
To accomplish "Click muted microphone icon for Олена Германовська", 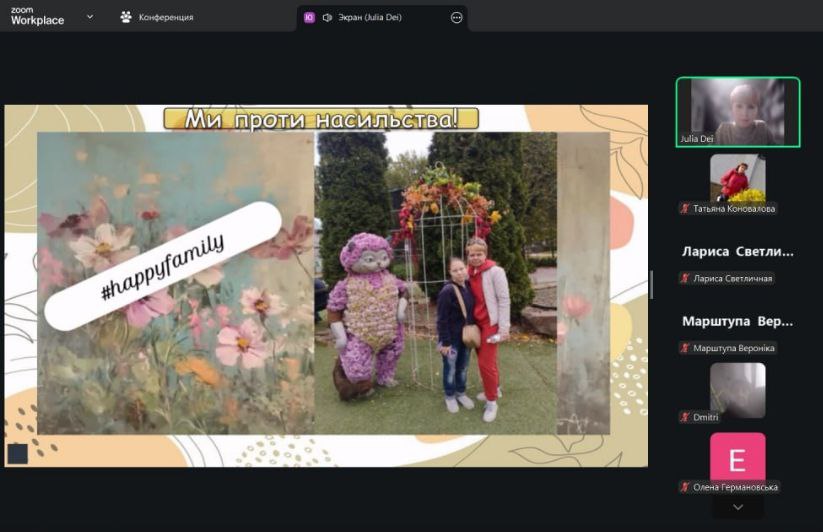I will (685, 487).
